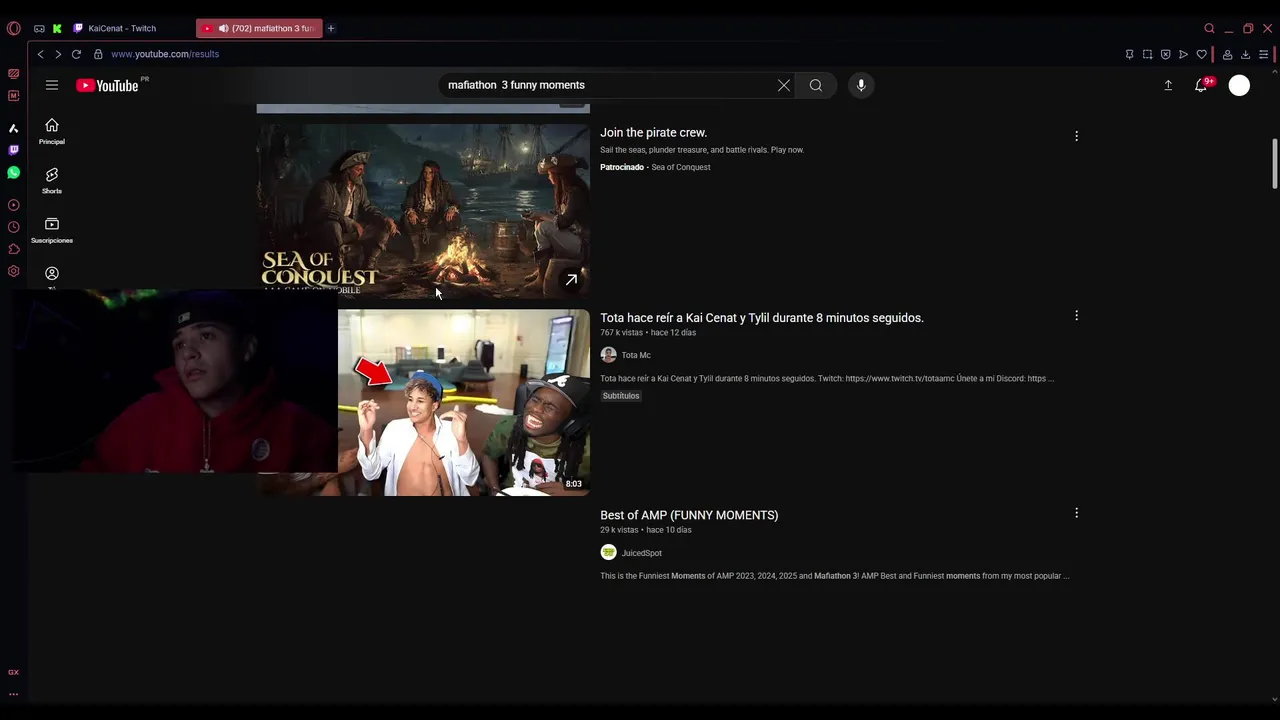Screen dimensions: 1280x720
Task: Open YouTube notifications bell
Action: [x=1202, y=85]
